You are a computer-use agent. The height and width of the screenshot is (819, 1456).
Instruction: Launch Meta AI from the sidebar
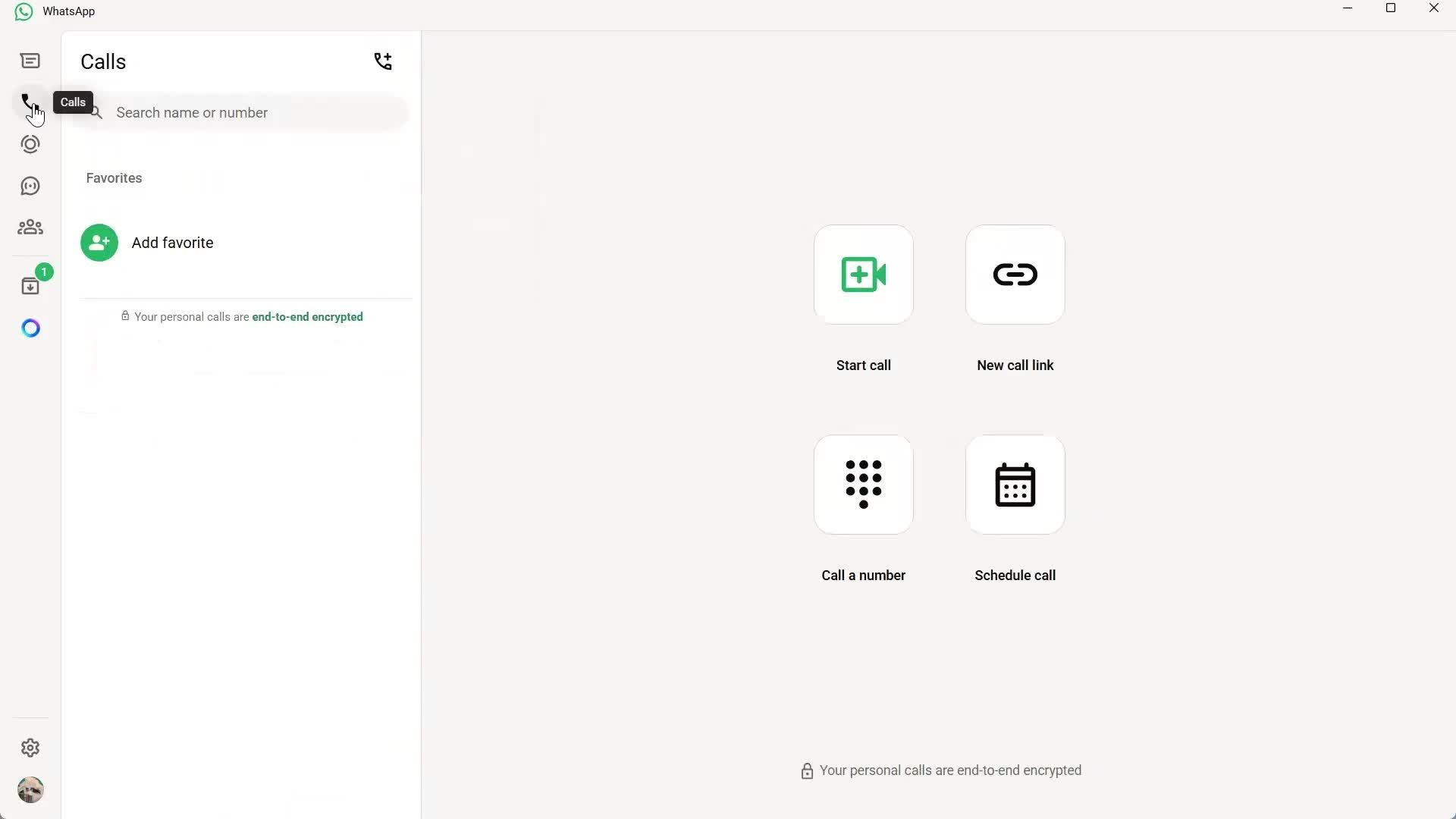pos(30,328)
